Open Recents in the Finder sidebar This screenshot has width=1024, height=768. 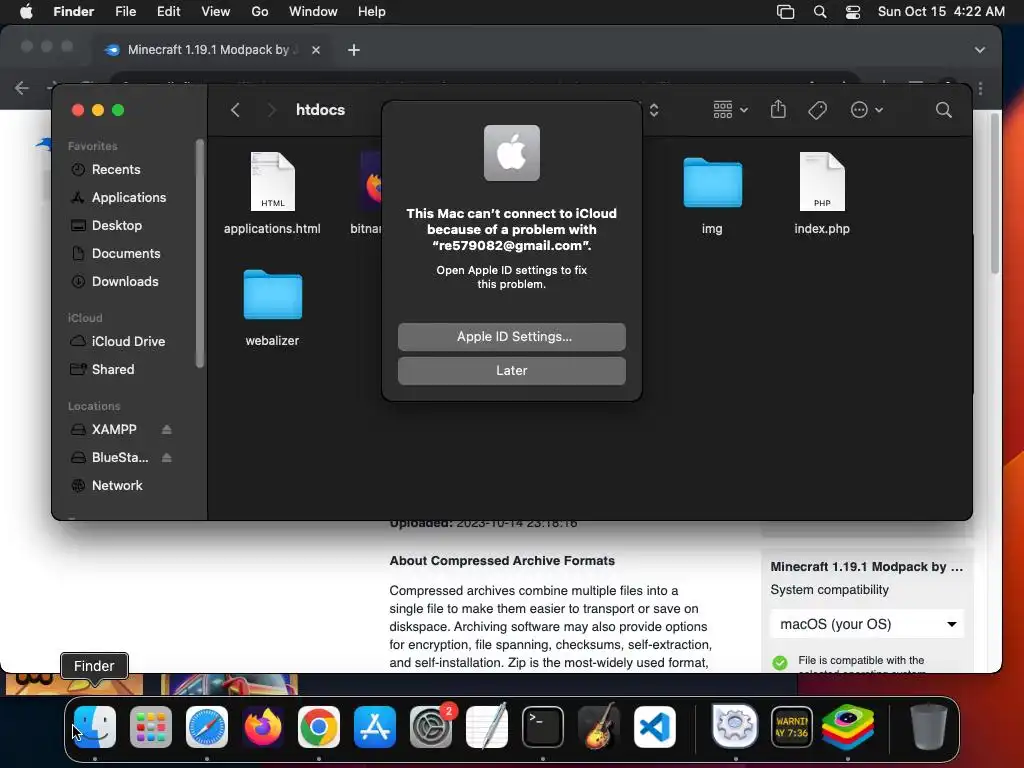(116, 170)
